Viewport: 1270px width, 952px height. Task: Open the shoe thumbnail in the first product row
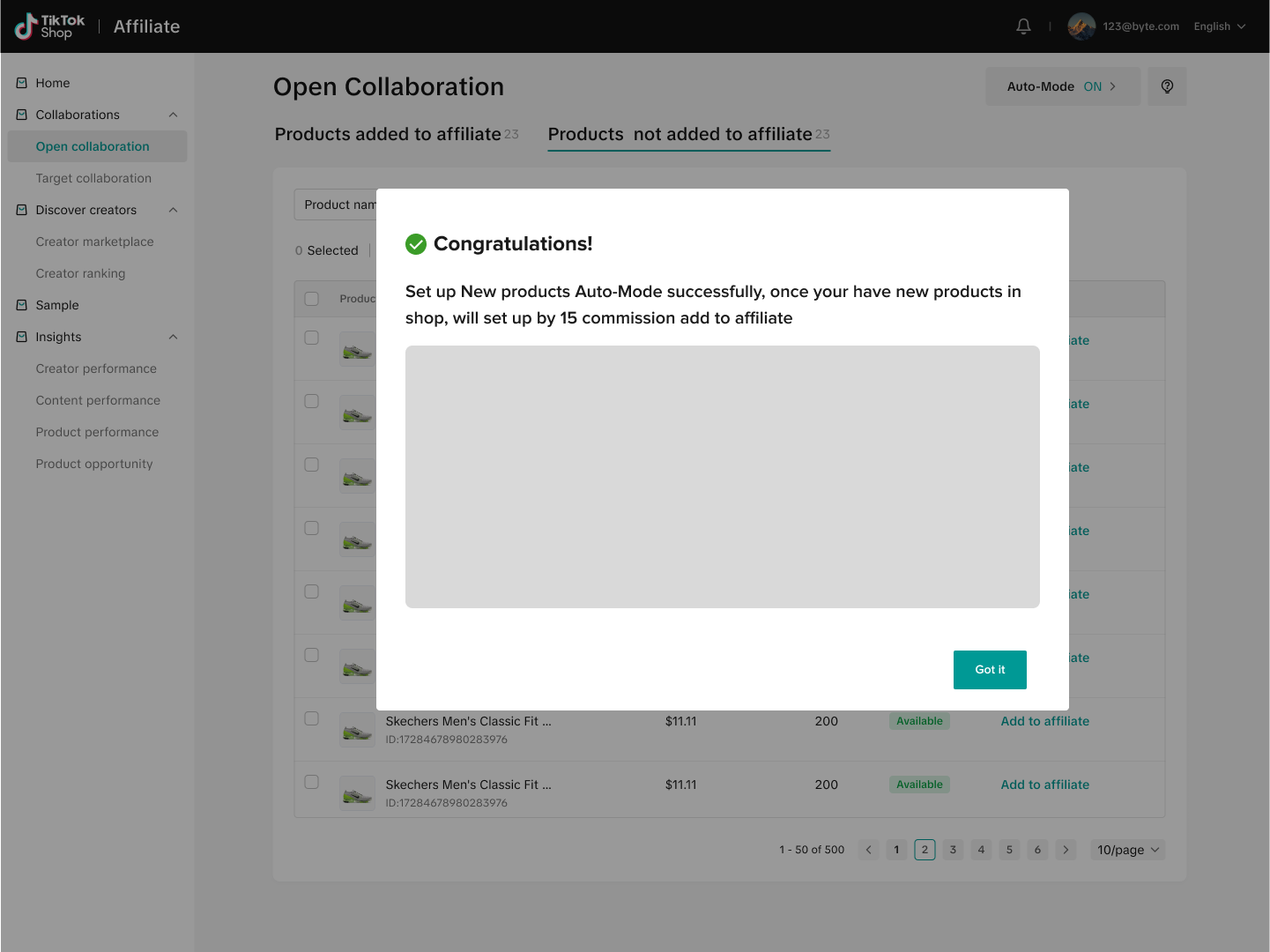357,349
